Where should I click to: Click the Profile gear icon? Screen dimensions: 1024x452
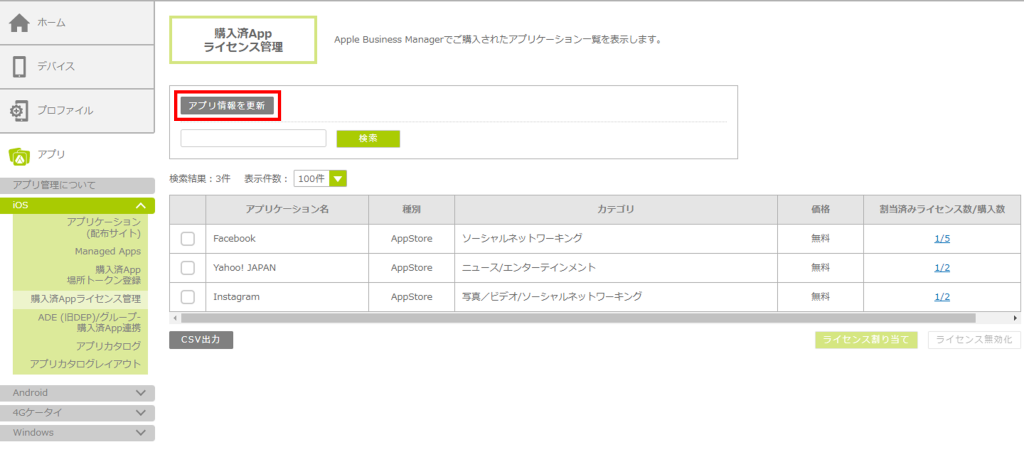19,110
